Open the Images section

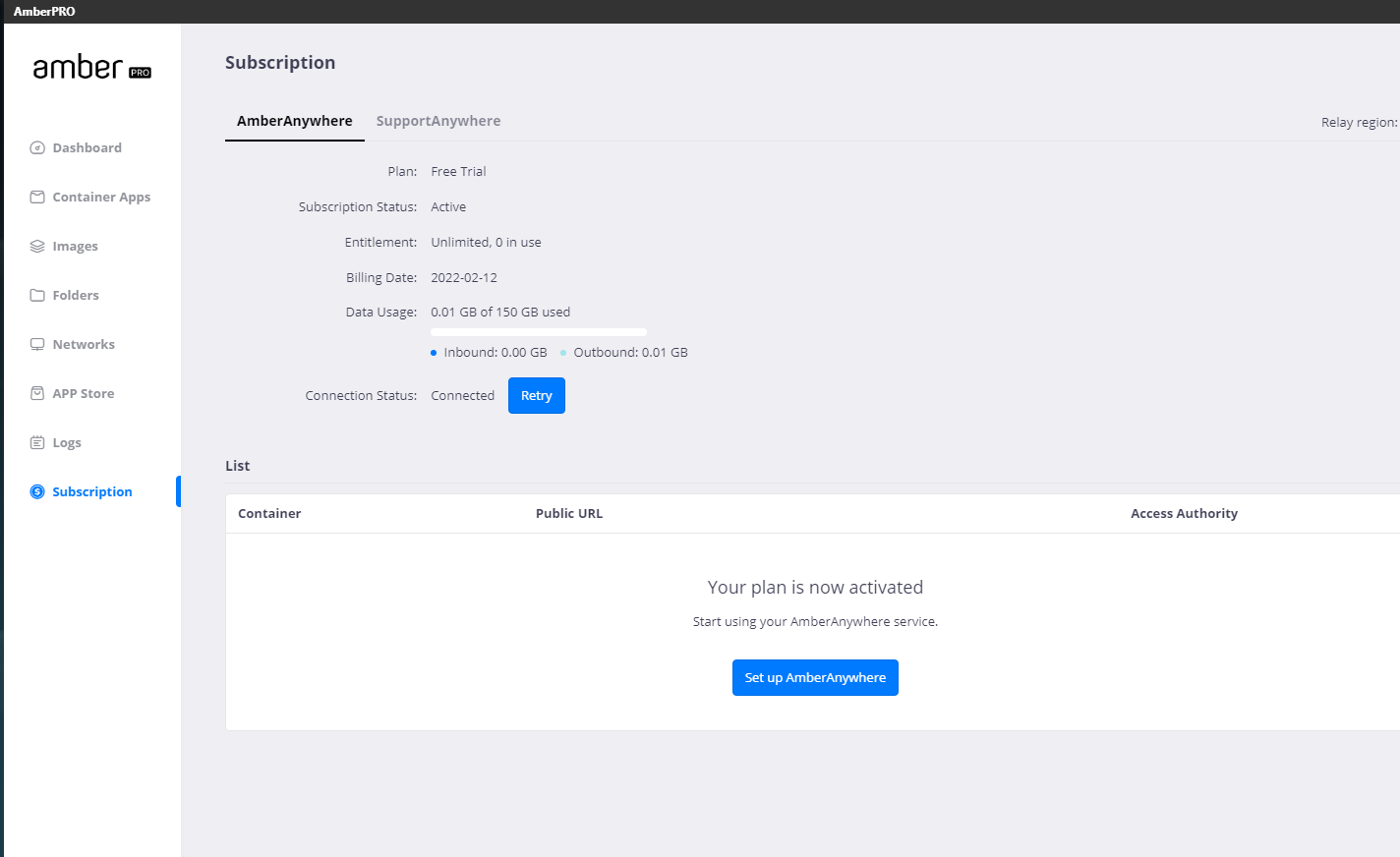75,247
